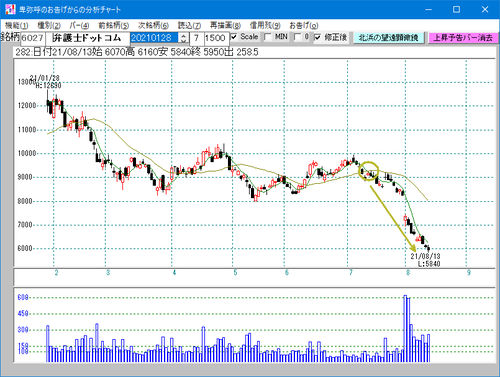Click the stock name field 弁護士ドットコム
Screen dimensions: 500x377
point(87,38)
